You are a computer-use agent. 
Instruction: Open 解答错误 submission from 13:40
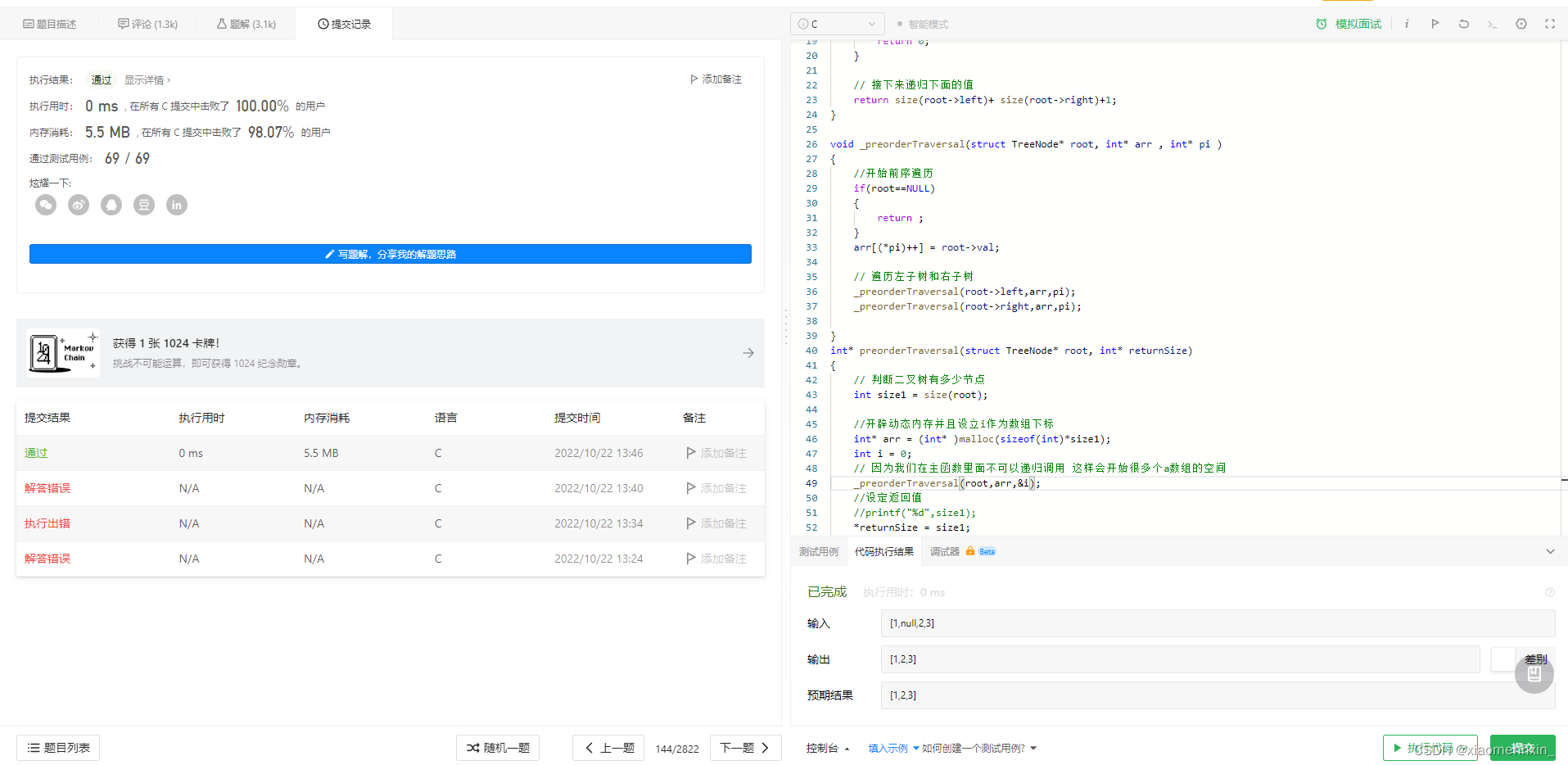pos(47,488)
